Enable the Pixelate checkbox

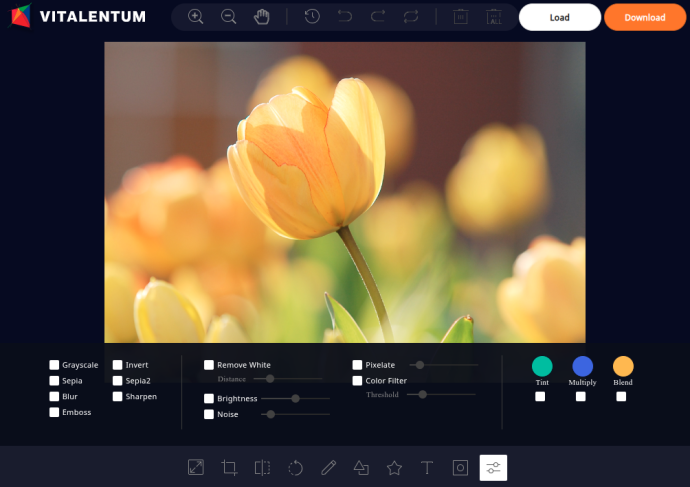coord(357,365)
